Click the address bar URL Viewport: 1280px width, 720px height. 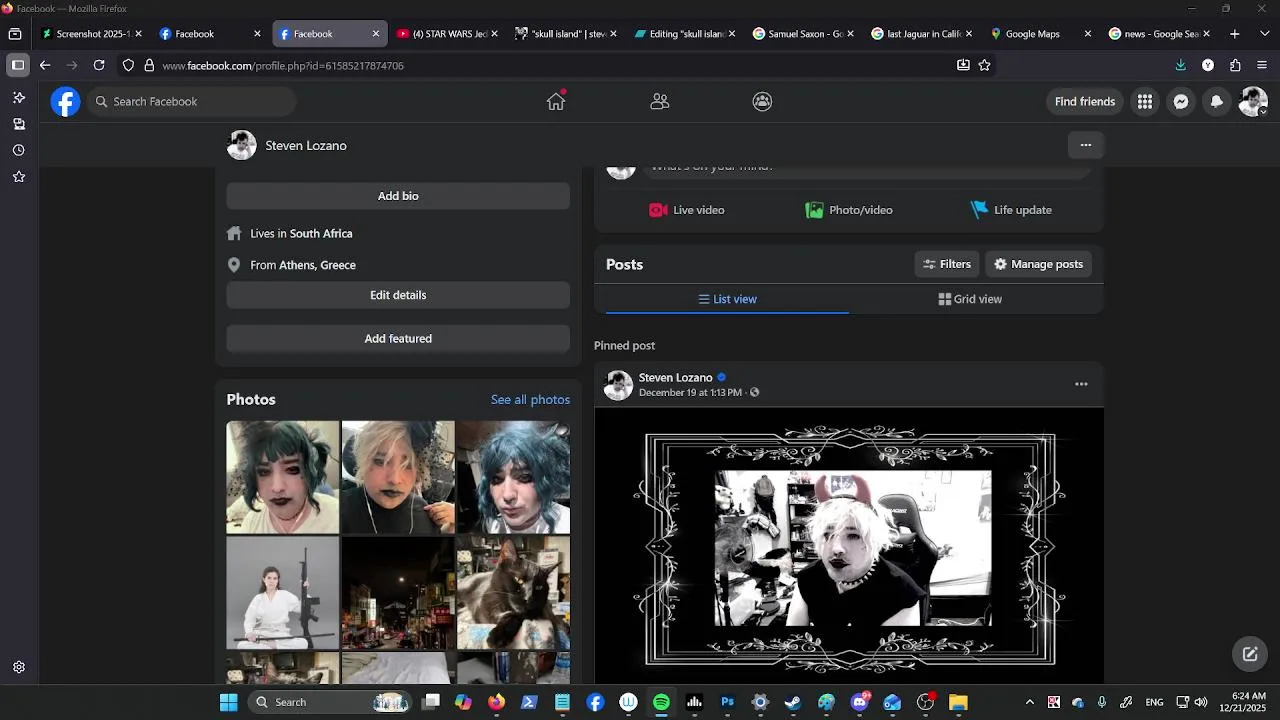coord(283,65)
